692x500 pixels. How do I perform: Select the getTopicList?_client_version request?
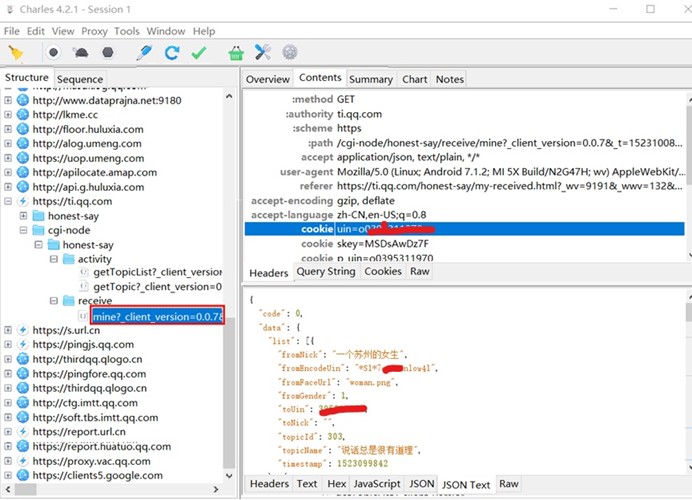(158, 272)
